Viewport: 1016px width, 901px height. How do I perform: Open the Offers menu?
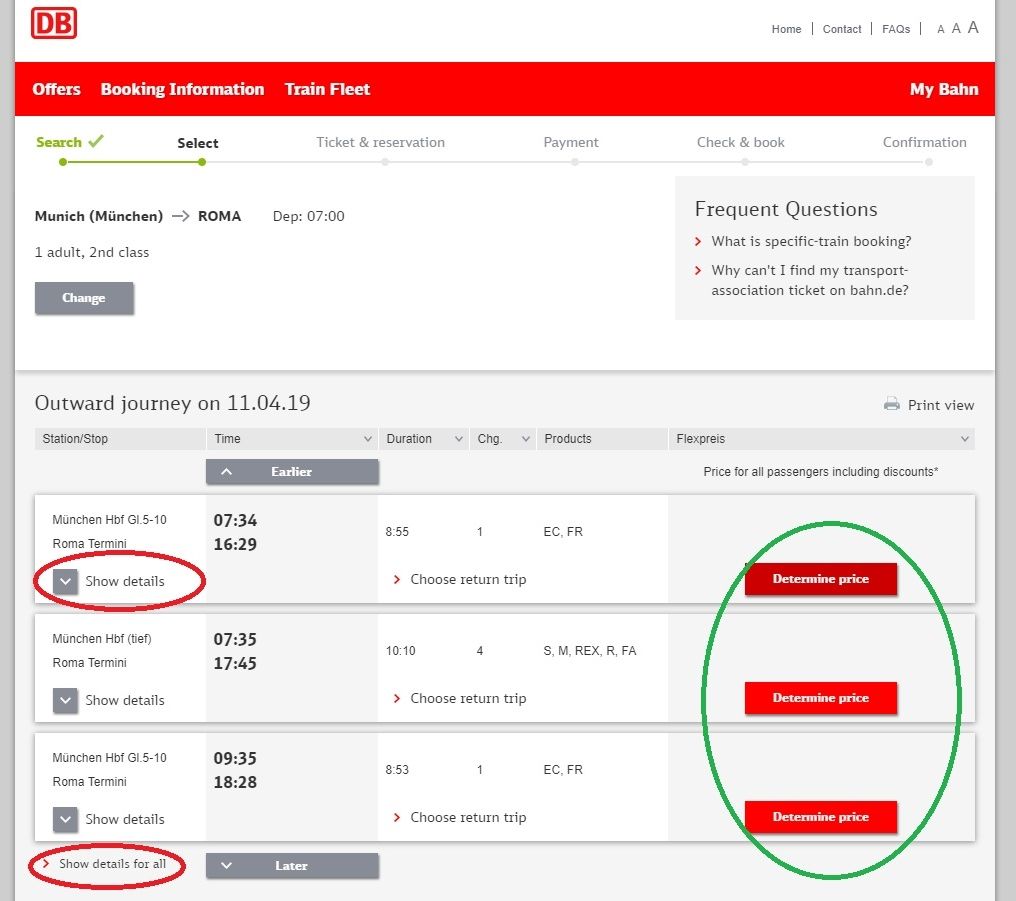click(56, 89)
